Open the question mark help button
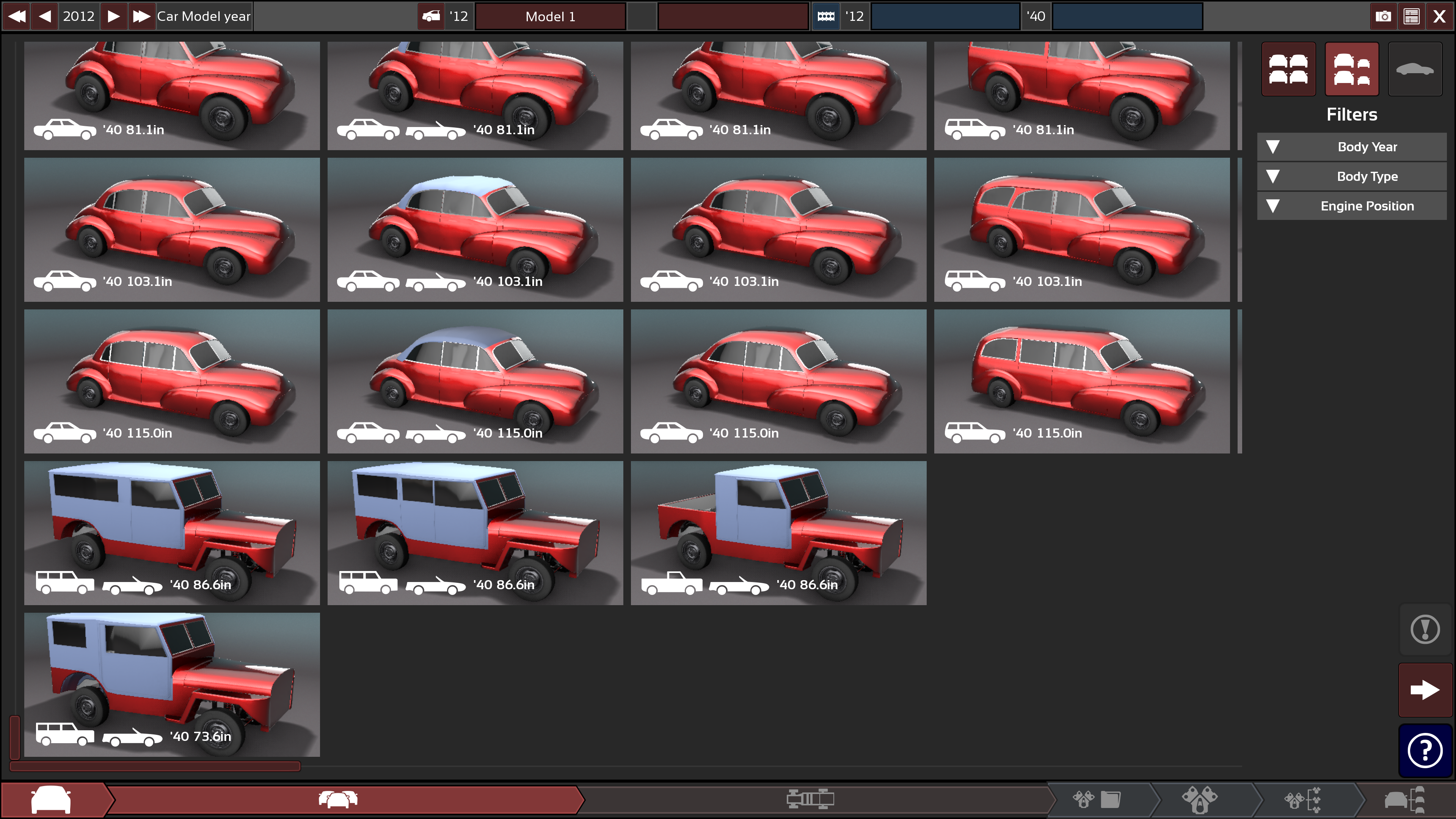Screen dimensions: 1456x819 (1425, 751)
